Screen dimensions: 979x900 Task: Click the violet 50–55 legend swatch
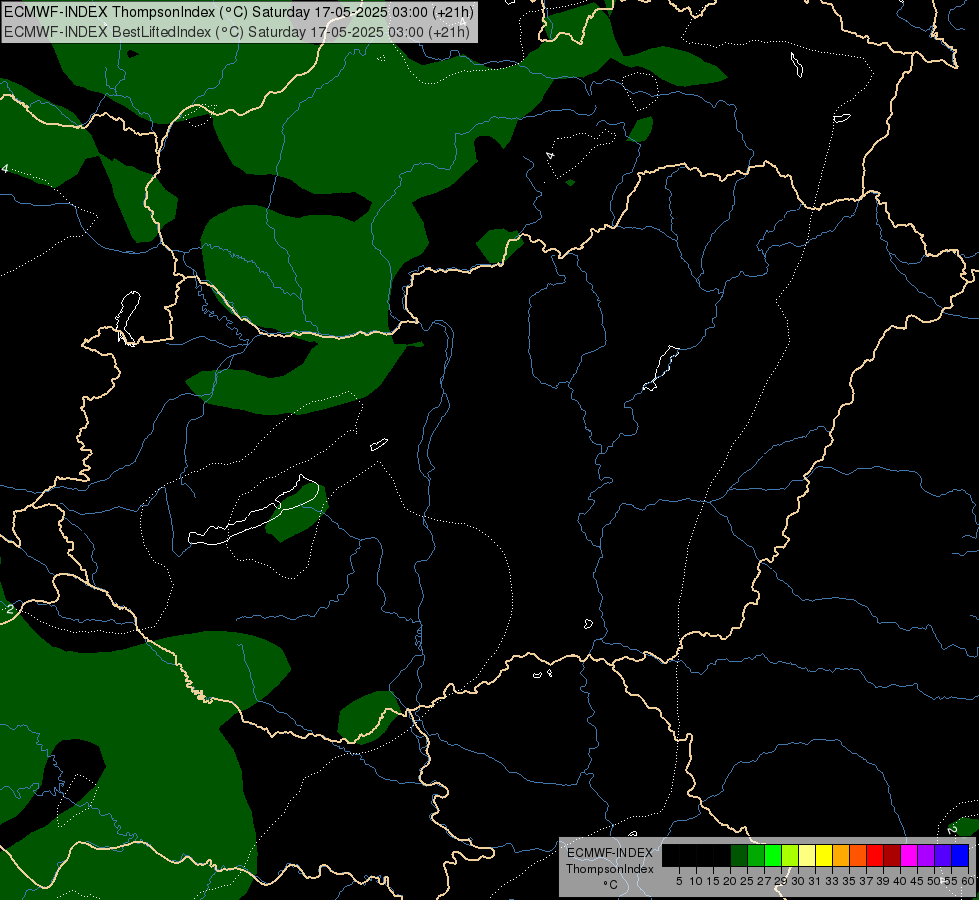[943, 855]
